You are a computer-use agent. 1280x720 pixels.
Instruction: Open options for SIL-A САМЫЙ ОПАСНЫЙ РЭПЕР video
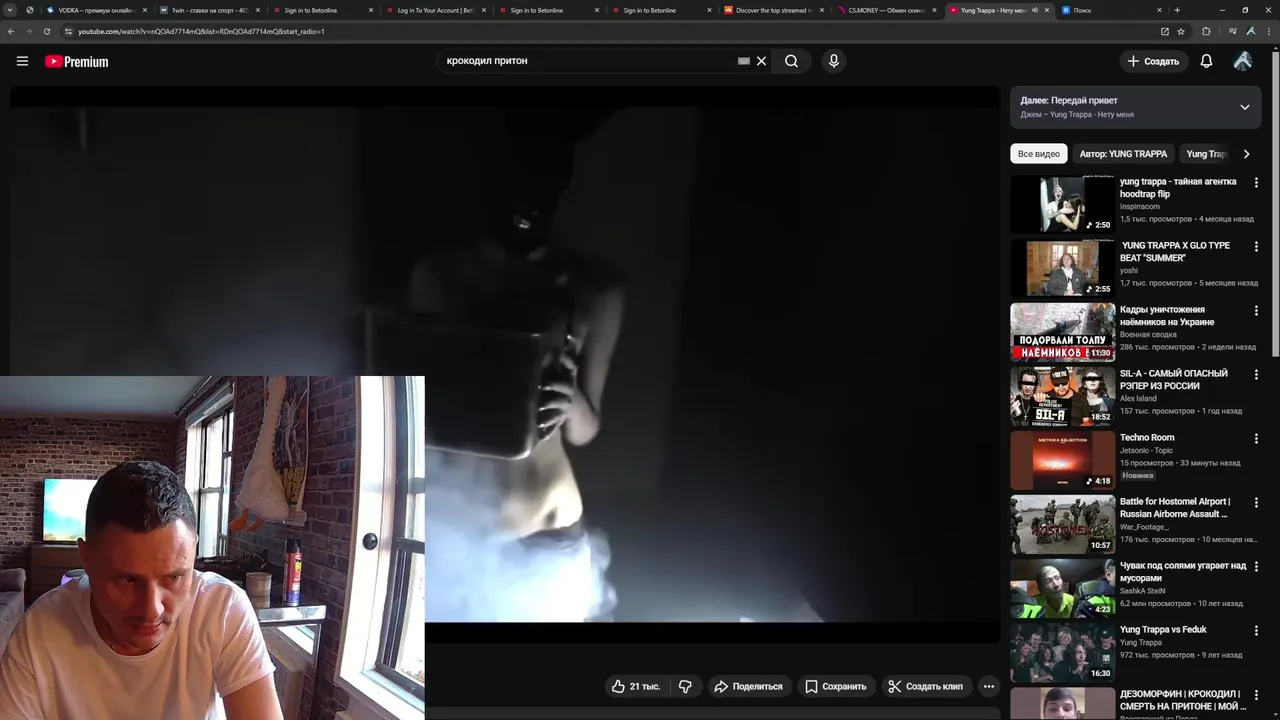pos(1256,375)
